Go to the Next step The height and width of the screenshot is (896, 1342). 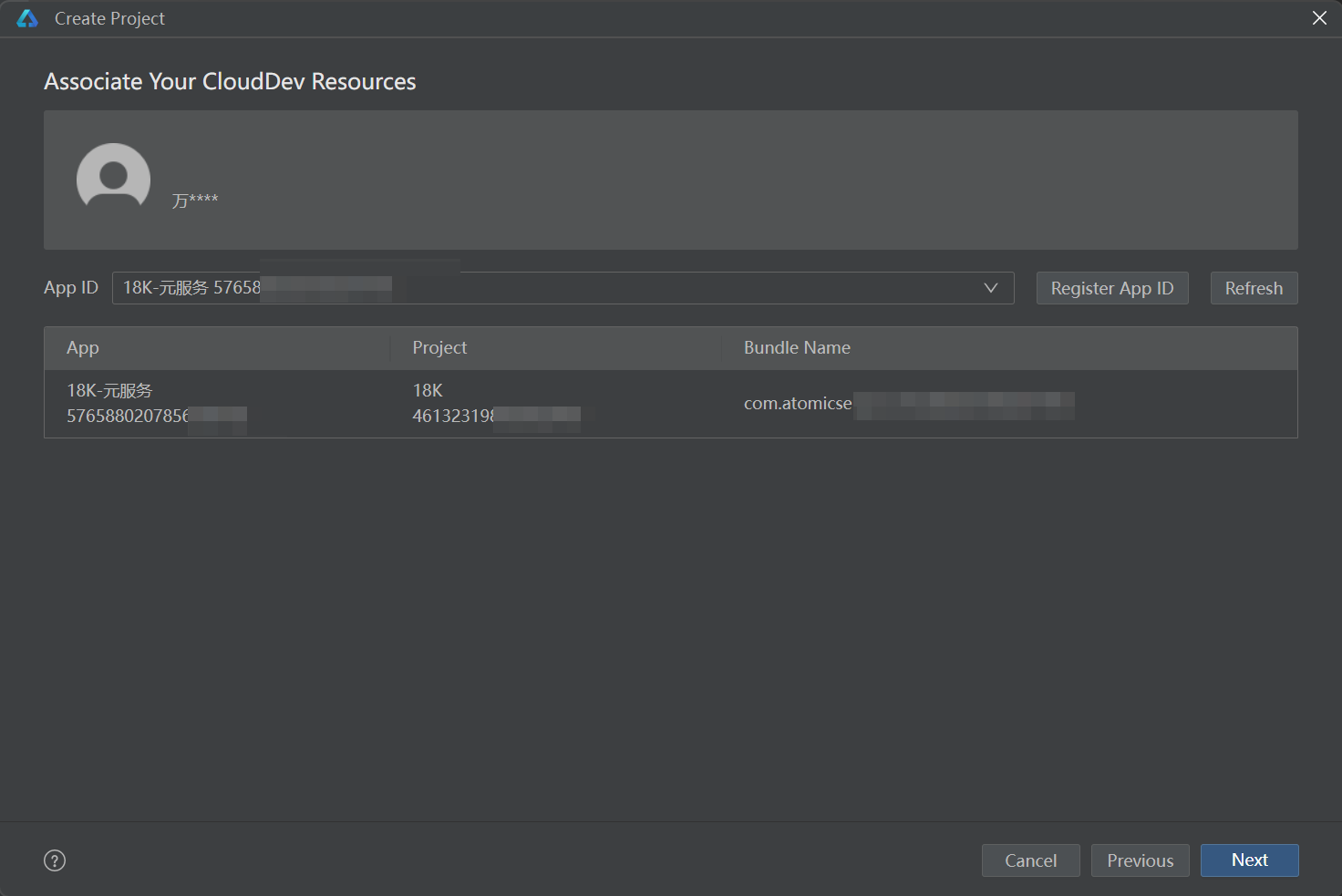[x=1249, y=860]
